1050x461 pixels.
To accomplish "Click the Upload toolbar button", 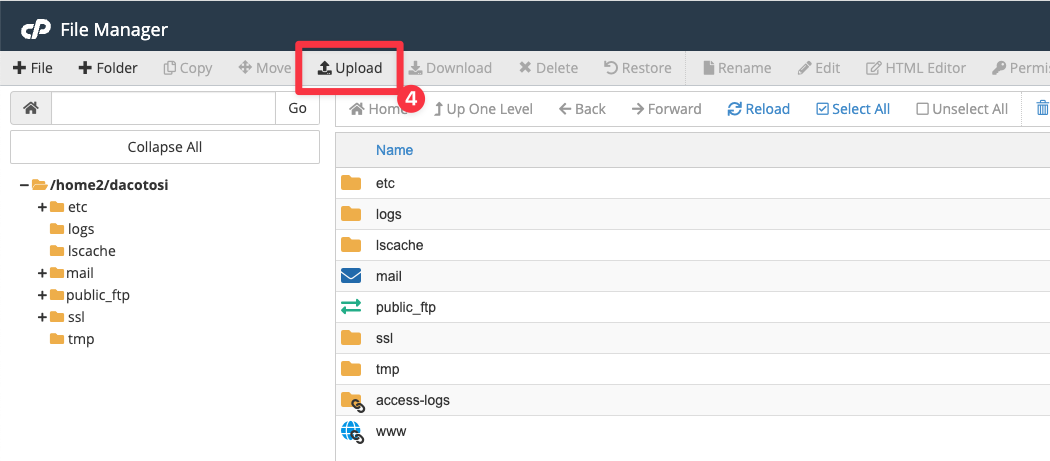I will click(350, 68).
